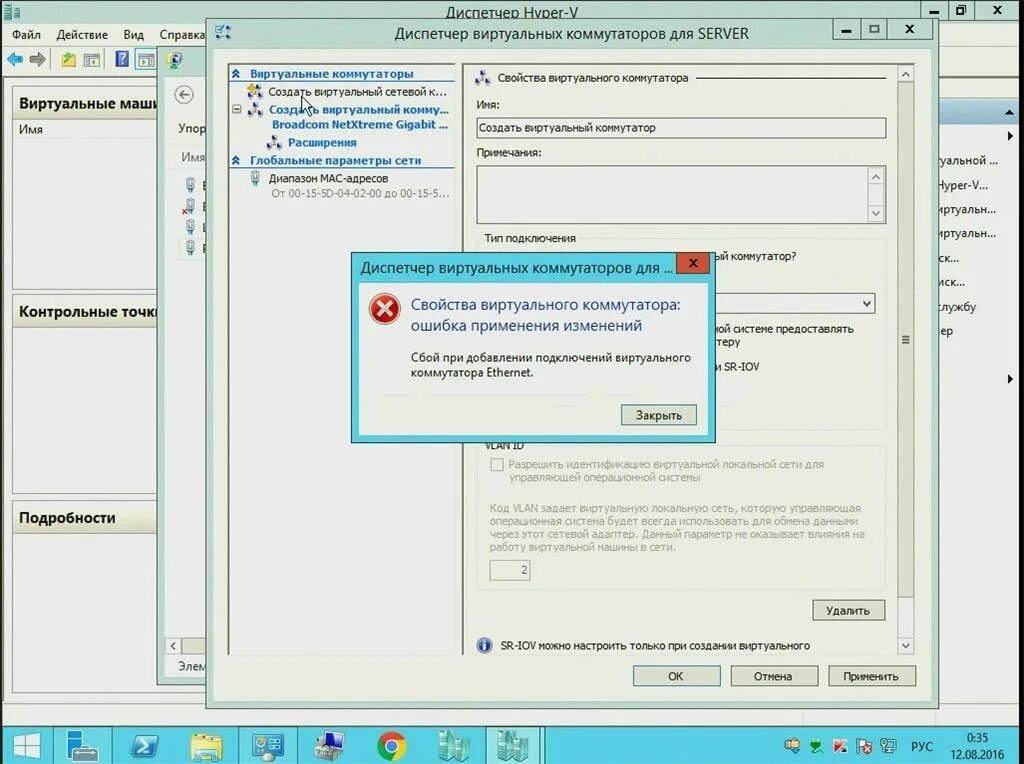Click the Forward arrow in Hyper-V Manager toolbar
This screenshot has width=1024, height=764.
38,60
